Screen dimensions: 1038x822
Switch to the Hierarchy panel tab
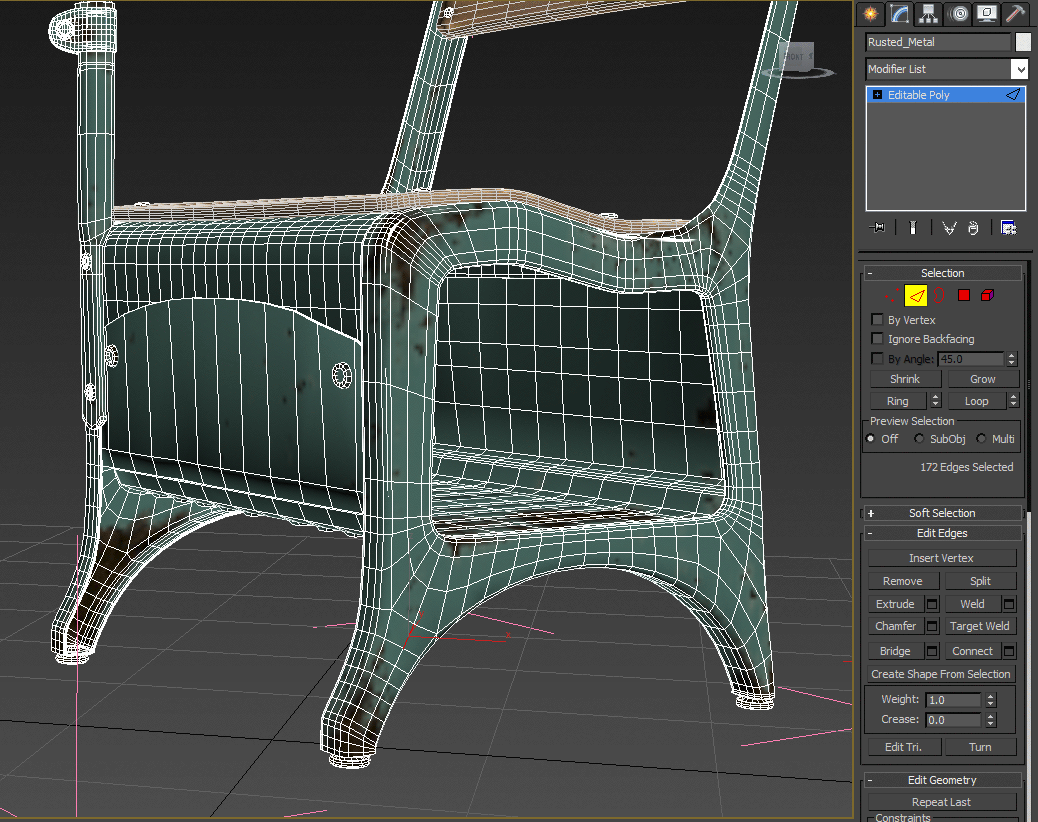[929, 13]
